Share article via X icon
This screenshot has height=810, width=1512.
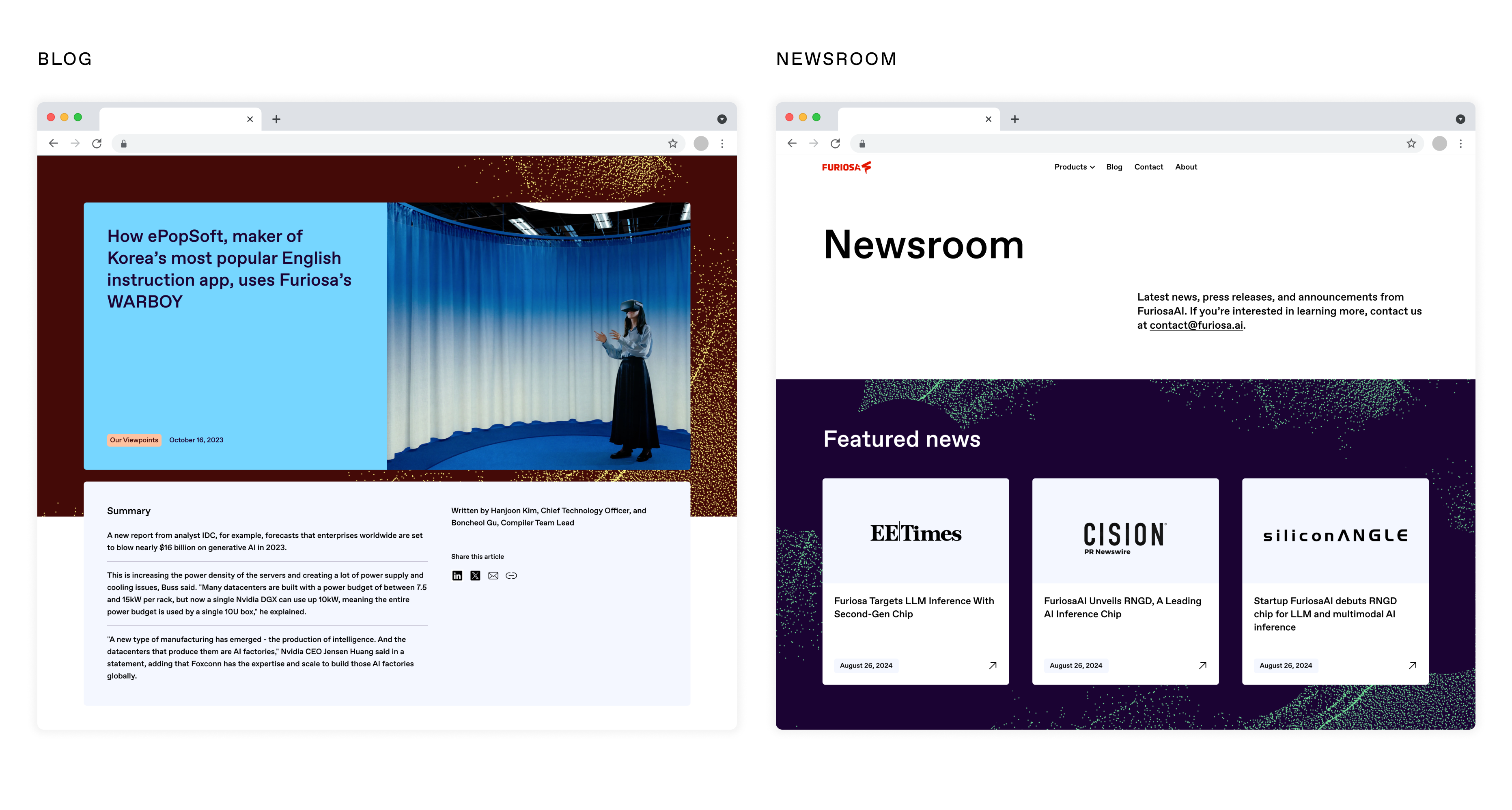pyautogui.click(x=476, y=576)
